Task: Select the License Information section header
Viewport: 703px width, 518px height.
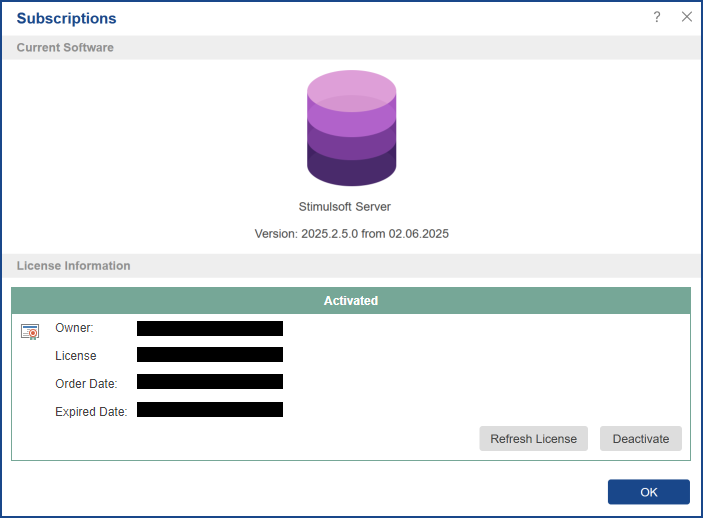Action: [x=73, y=266]
